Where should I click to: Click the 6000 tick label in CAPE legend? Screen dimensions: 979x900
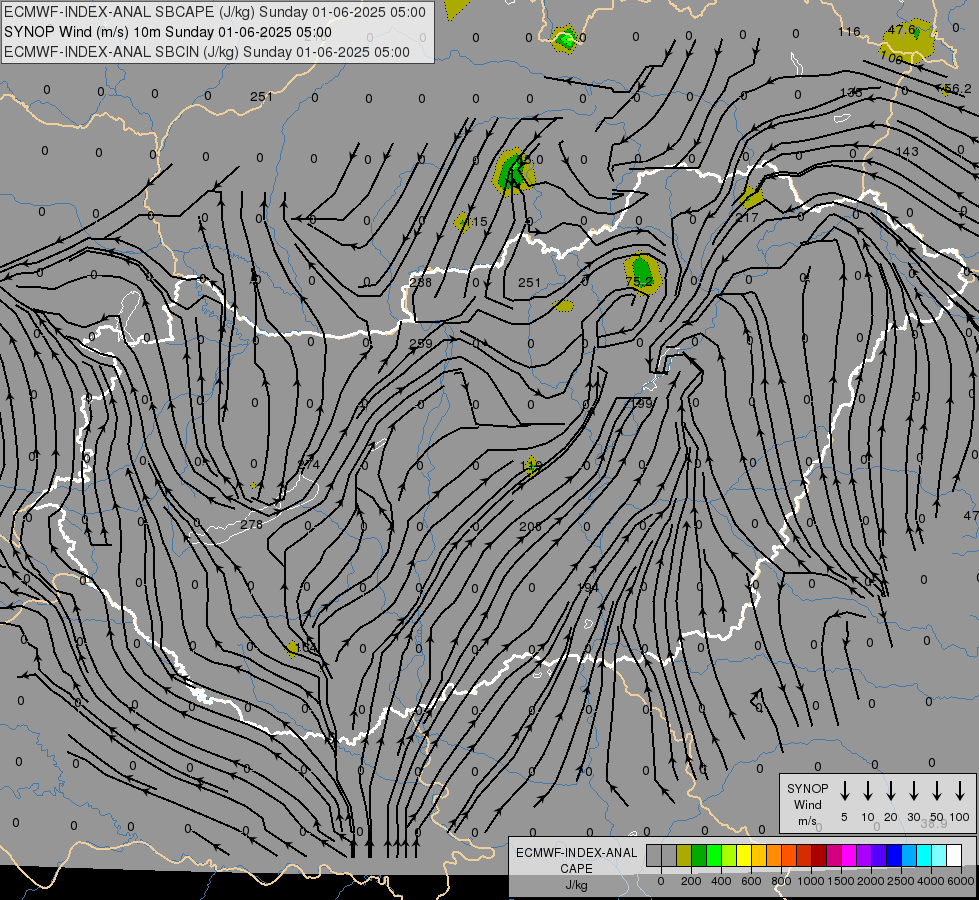click(x=961, y=881)
